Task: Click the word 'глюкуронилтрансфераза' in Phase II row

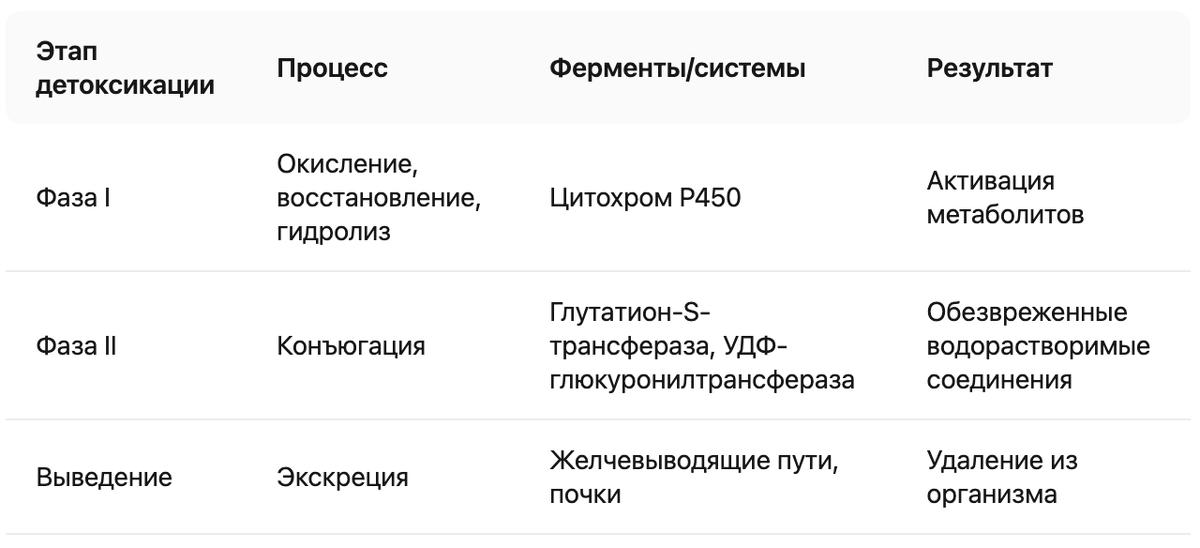Action: pyautogui.click(x=701, y=380)
